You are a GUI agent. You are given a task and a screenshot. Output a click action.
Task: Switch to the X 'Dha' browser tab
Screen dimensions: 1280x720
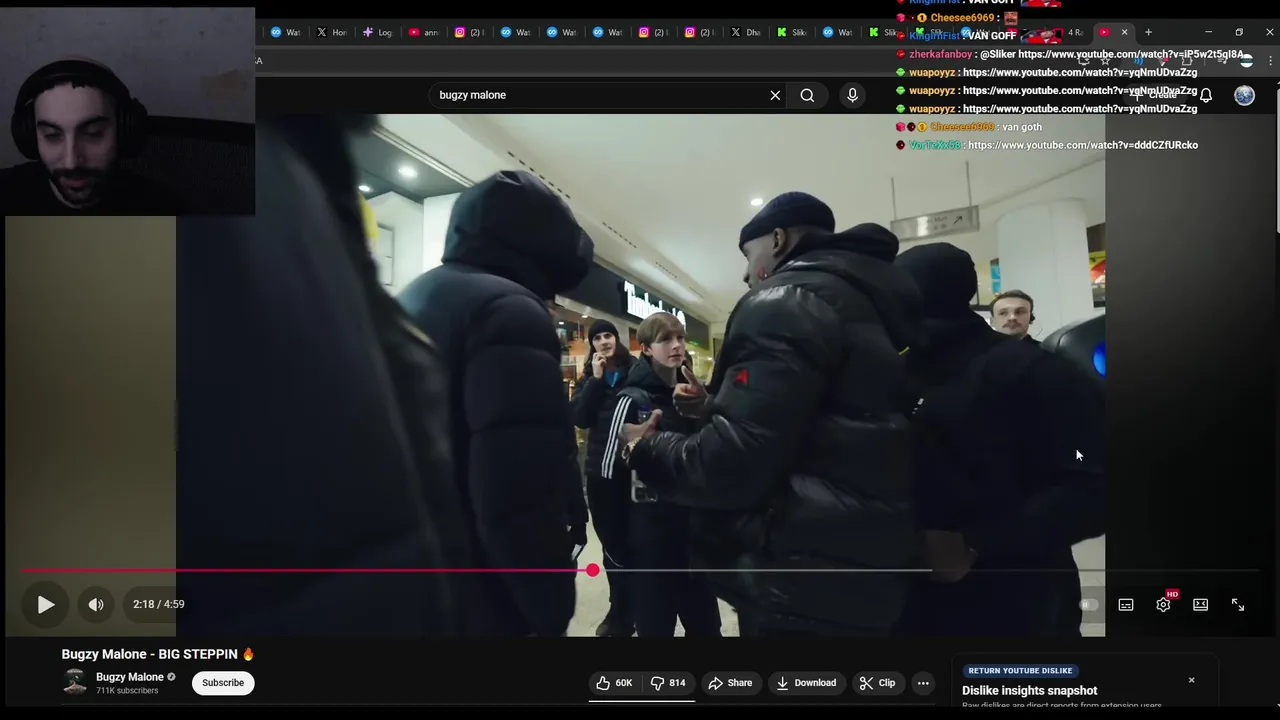[x=746, y=32]
